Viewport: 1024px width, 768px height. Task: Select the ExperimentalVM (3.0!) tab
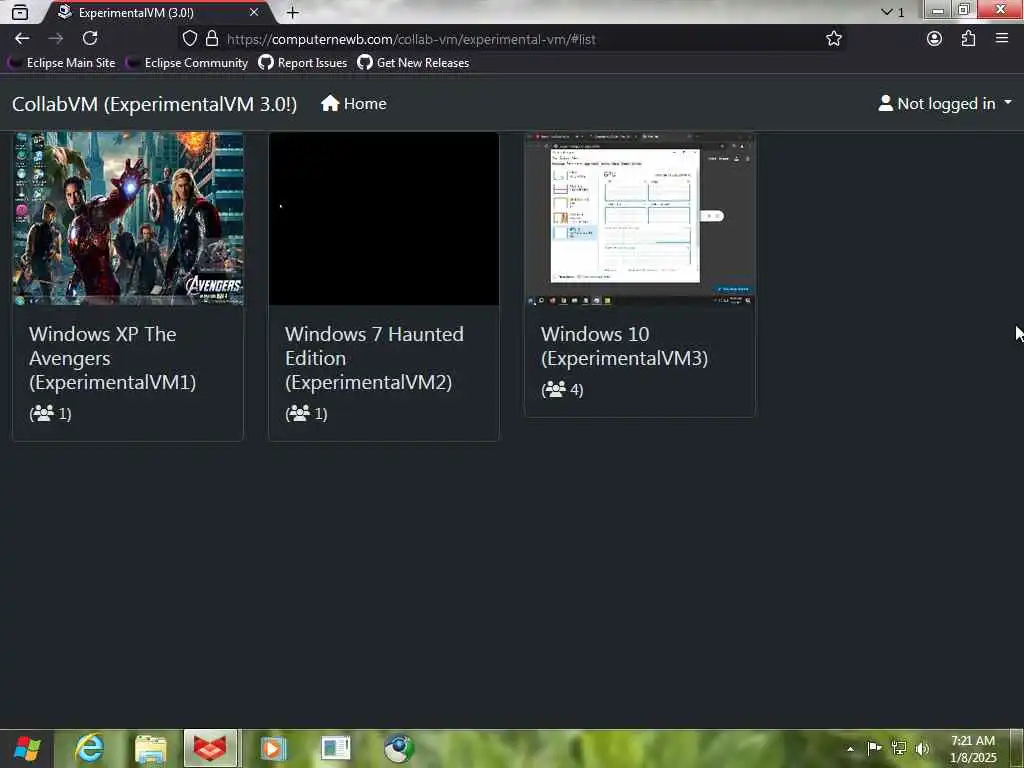[157, 12]
